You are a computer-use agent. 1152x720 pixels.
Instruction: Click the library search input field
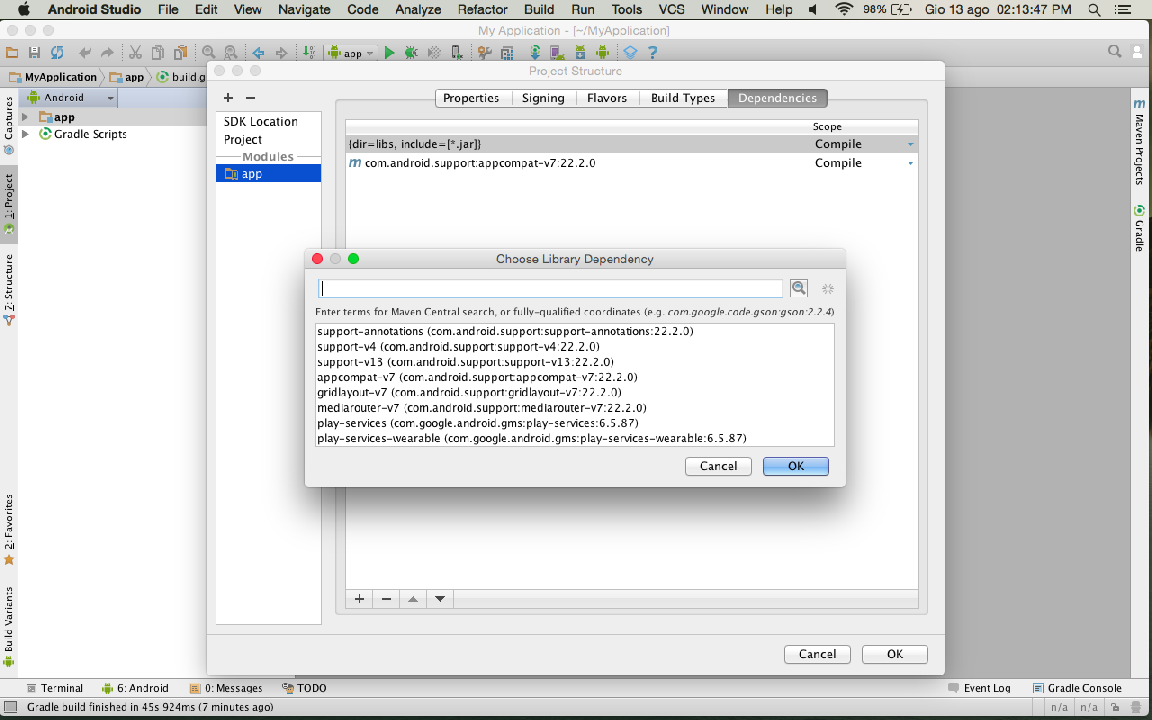(550, 288)
